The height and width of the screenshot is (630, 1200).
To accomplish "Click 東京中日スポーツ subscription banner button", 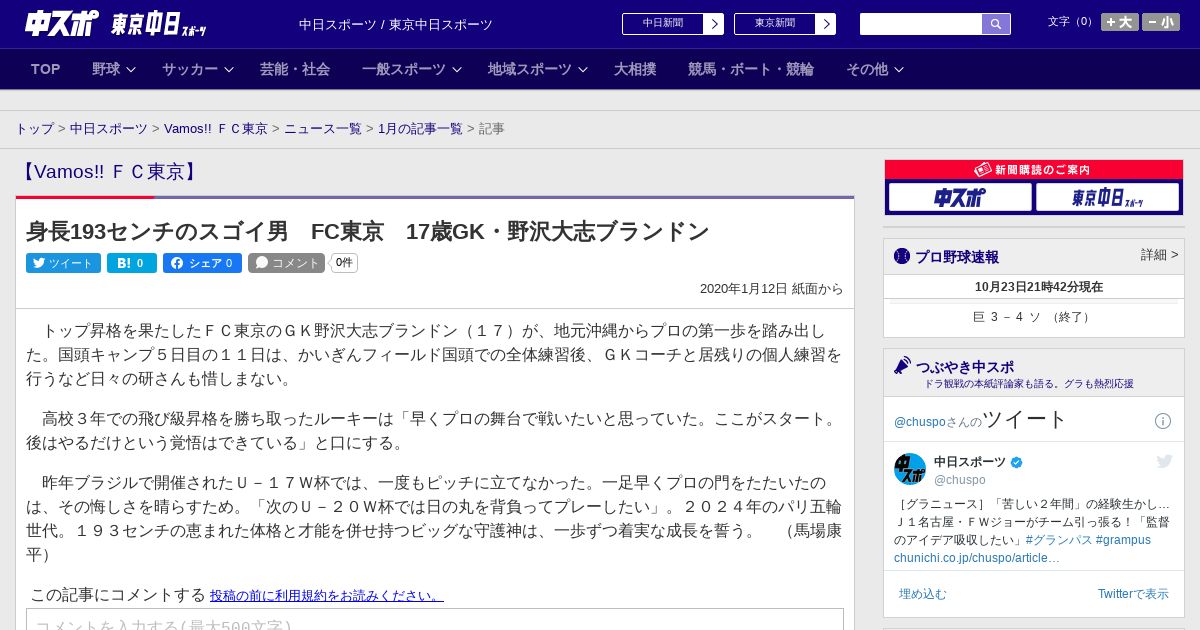I will tap(1107, 198).
